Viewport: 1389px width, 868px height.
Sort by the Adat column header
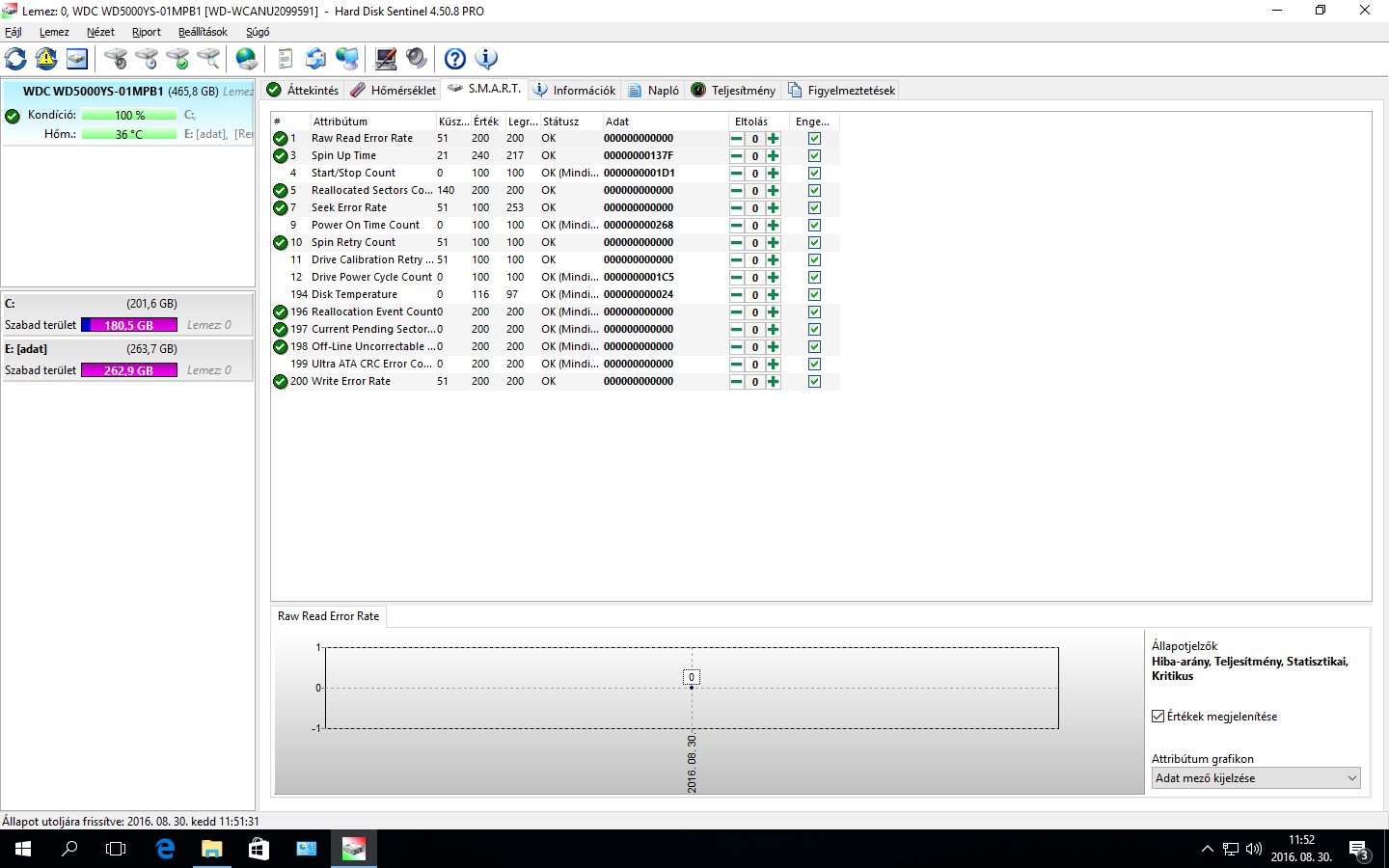(665, 122)
